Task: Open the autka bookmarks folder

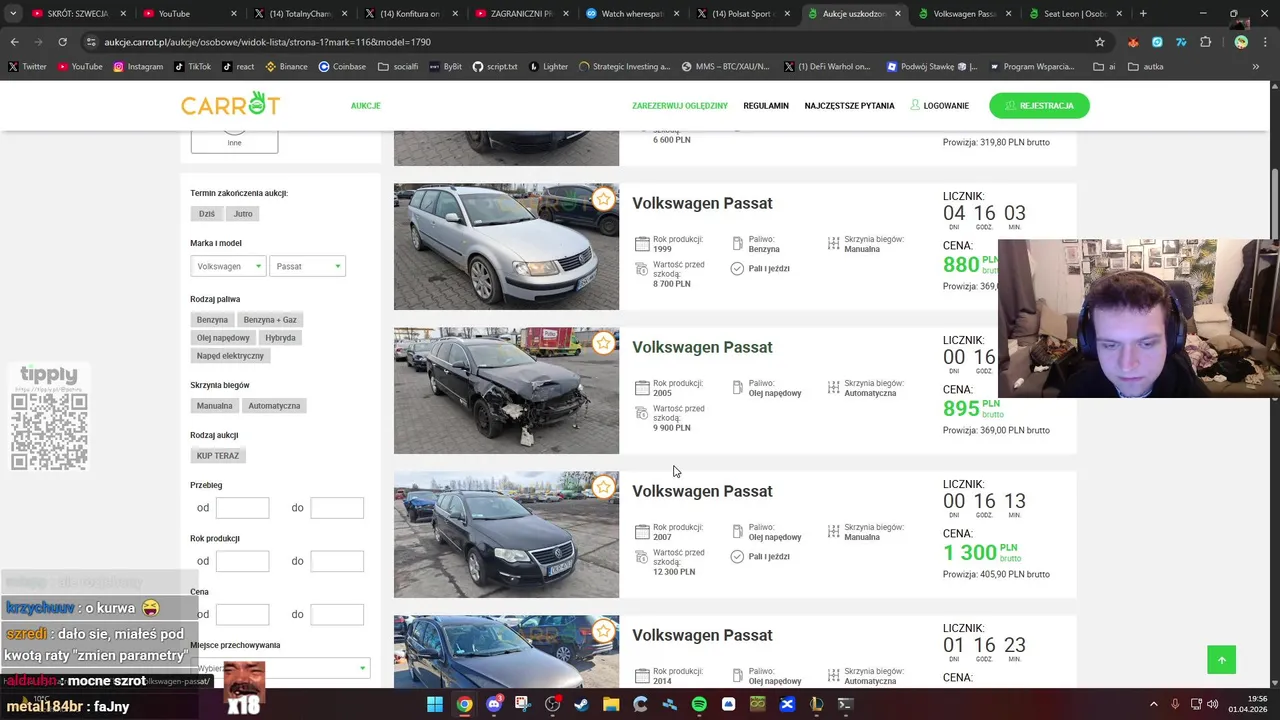Action: click(x=1145, y=66)
